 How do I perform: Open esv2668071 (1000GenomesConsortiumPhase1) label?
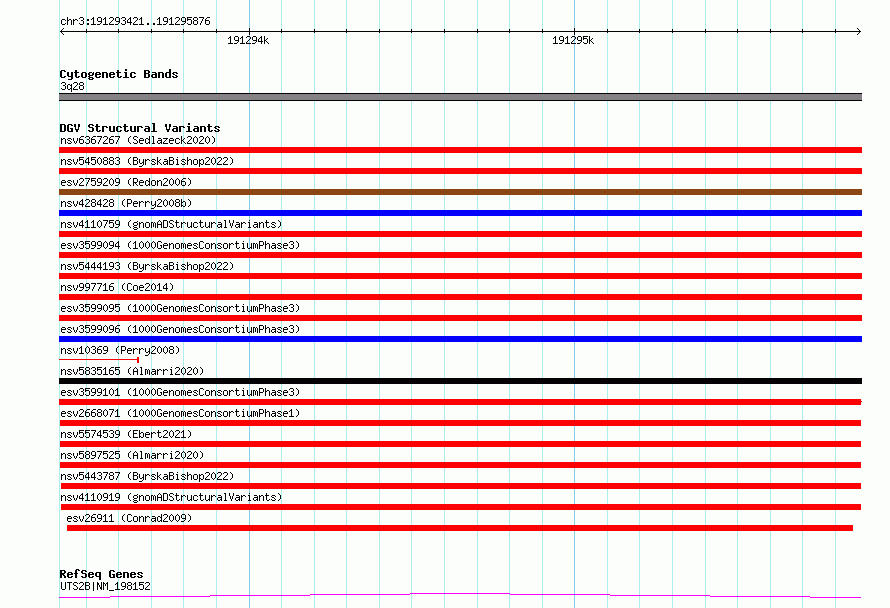point(180,413)
